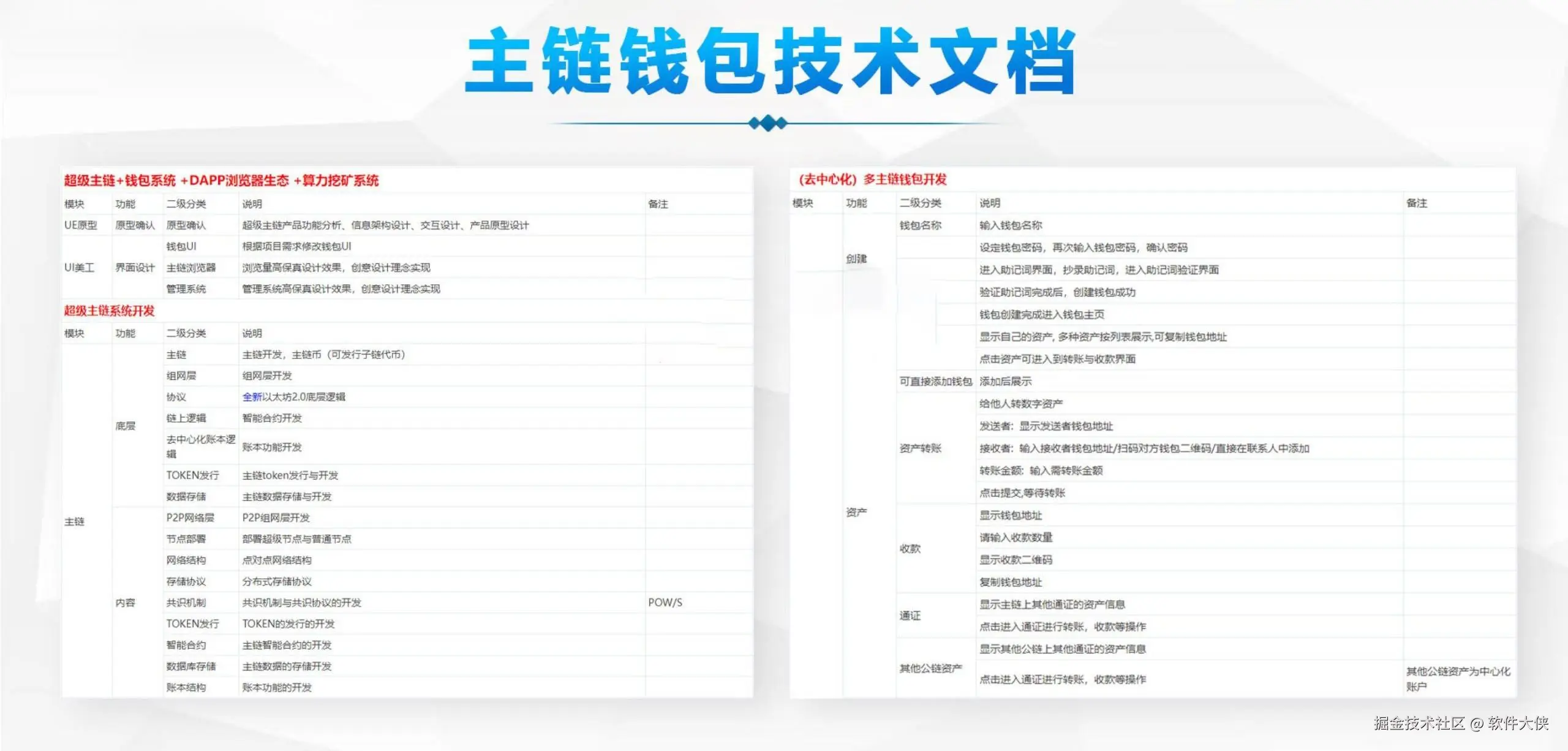Click the blue 全新 text in 协议 row
1568x751 pixels.
(x=252, y=397)
